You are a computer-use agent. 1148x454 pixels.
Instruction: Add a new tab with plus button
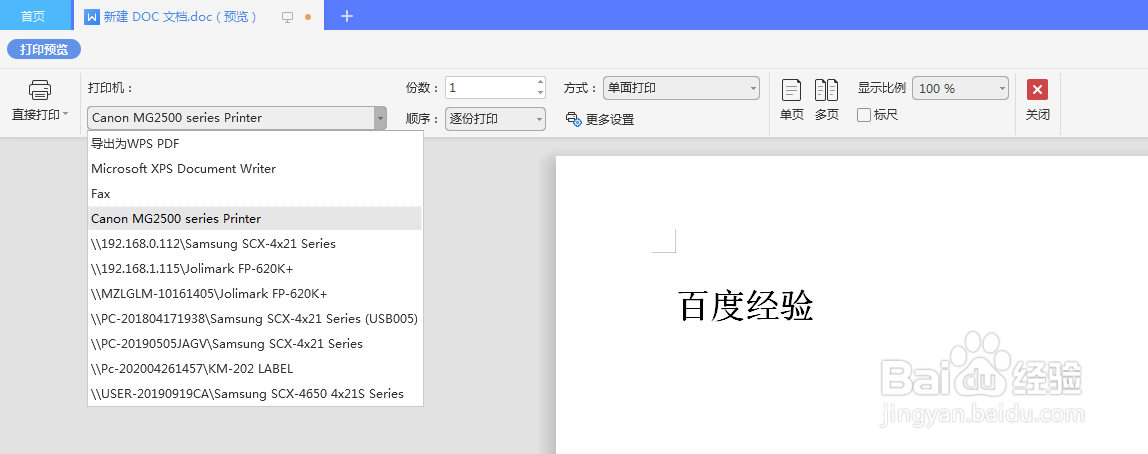point(347,16)
